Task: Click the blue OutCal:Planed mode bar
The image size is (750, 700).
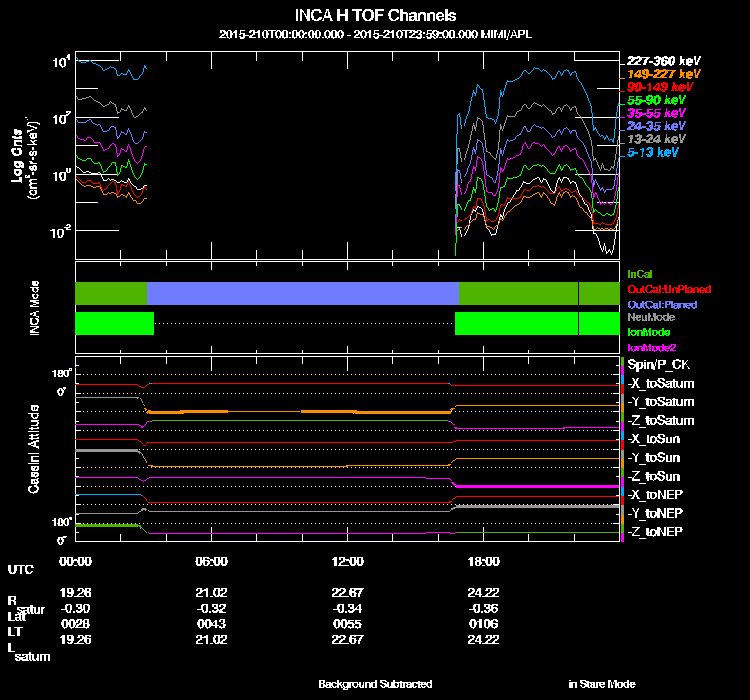Action: 303,293
